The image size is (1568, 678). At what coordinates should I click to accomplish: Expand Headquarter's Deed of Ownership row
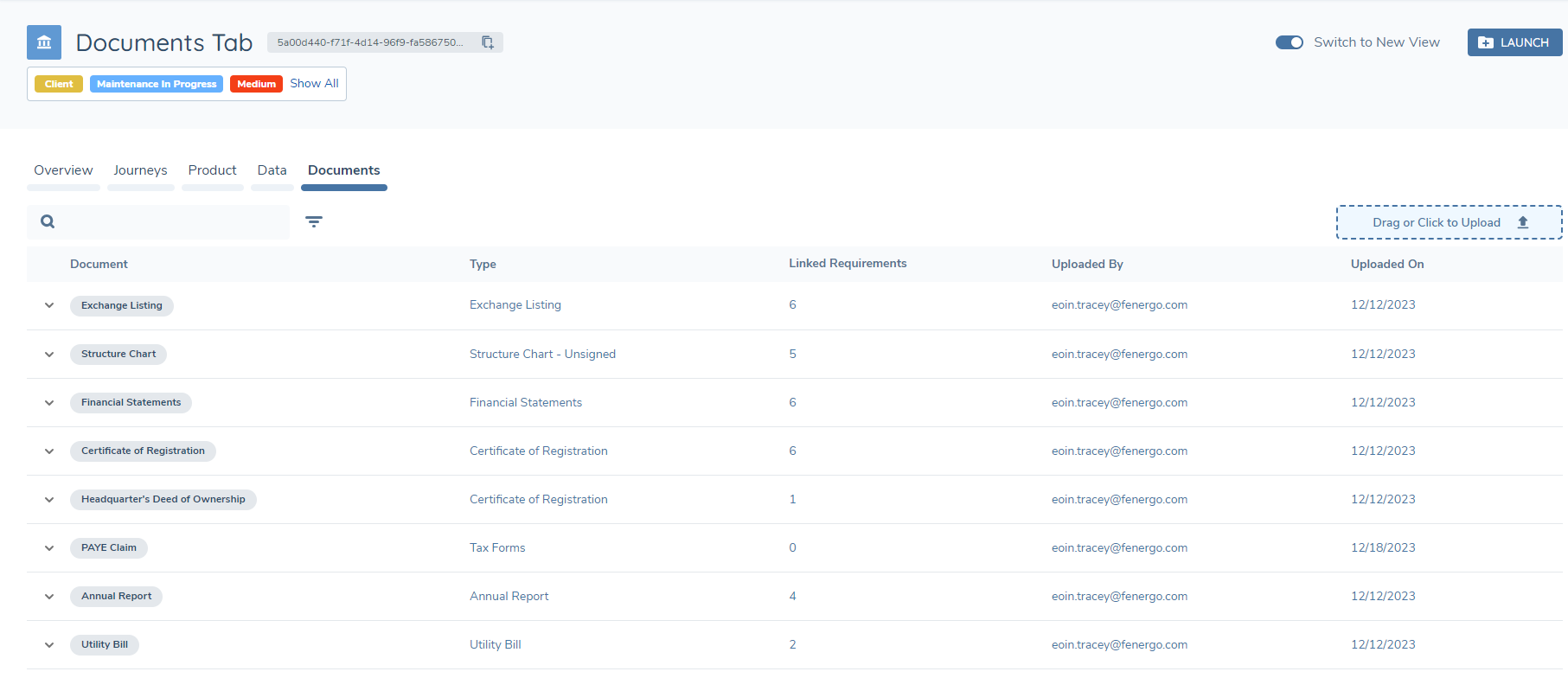[49, 500]
